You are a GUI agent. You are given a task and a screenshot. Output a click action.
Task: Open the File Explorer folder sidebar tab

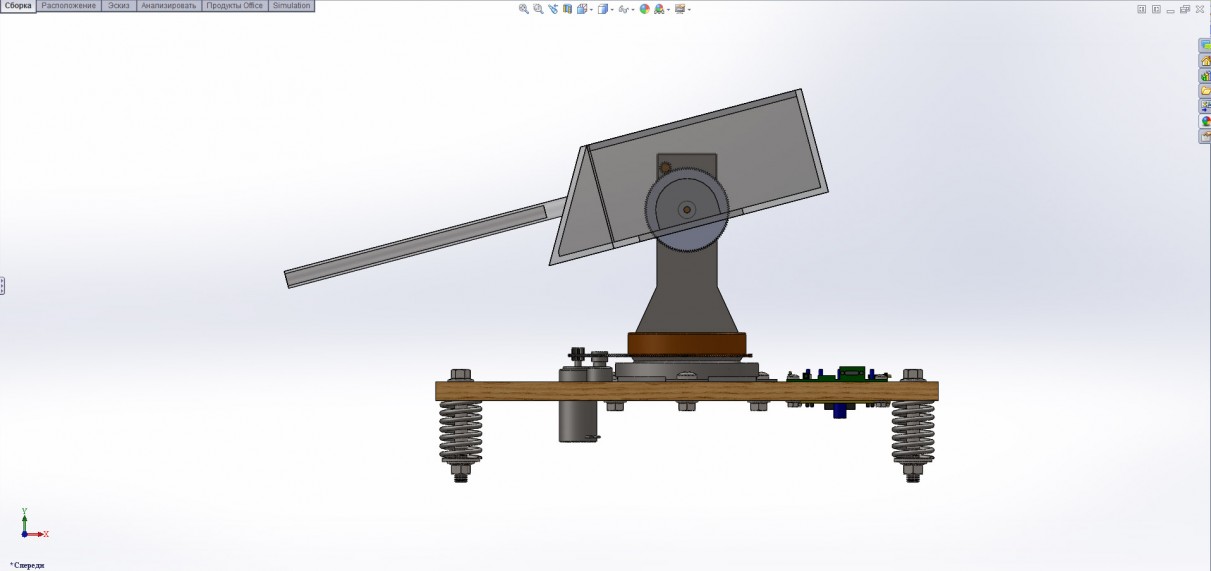point(1205,91)
